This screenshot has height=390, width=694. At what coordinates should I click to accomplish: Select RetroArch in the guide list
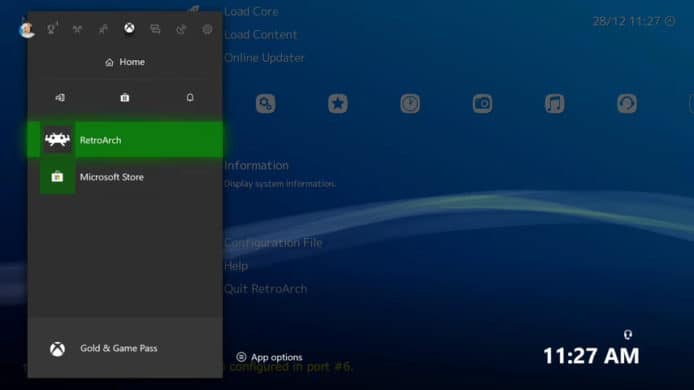[125, 140]
